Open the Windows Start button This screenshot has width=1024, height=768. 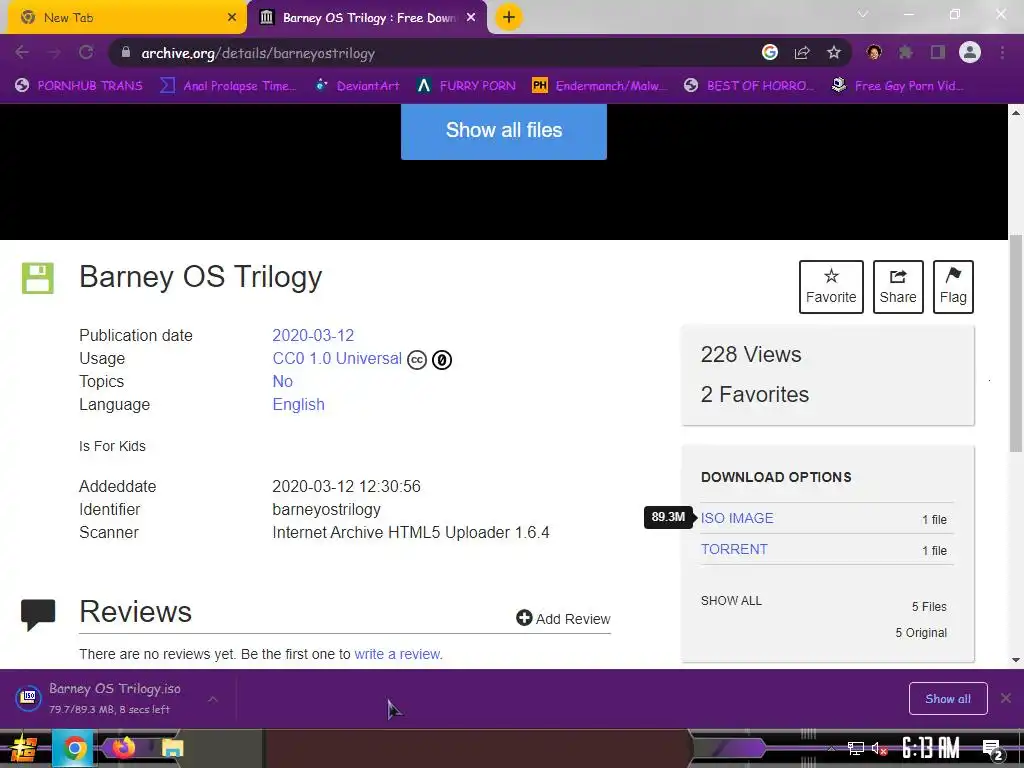(x=24, y=748)
